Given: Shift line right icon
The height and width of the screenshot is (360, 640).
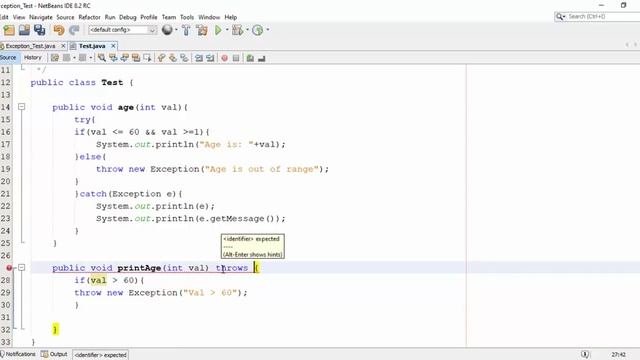Looking at the screenshot, I should tap(210, 58).
